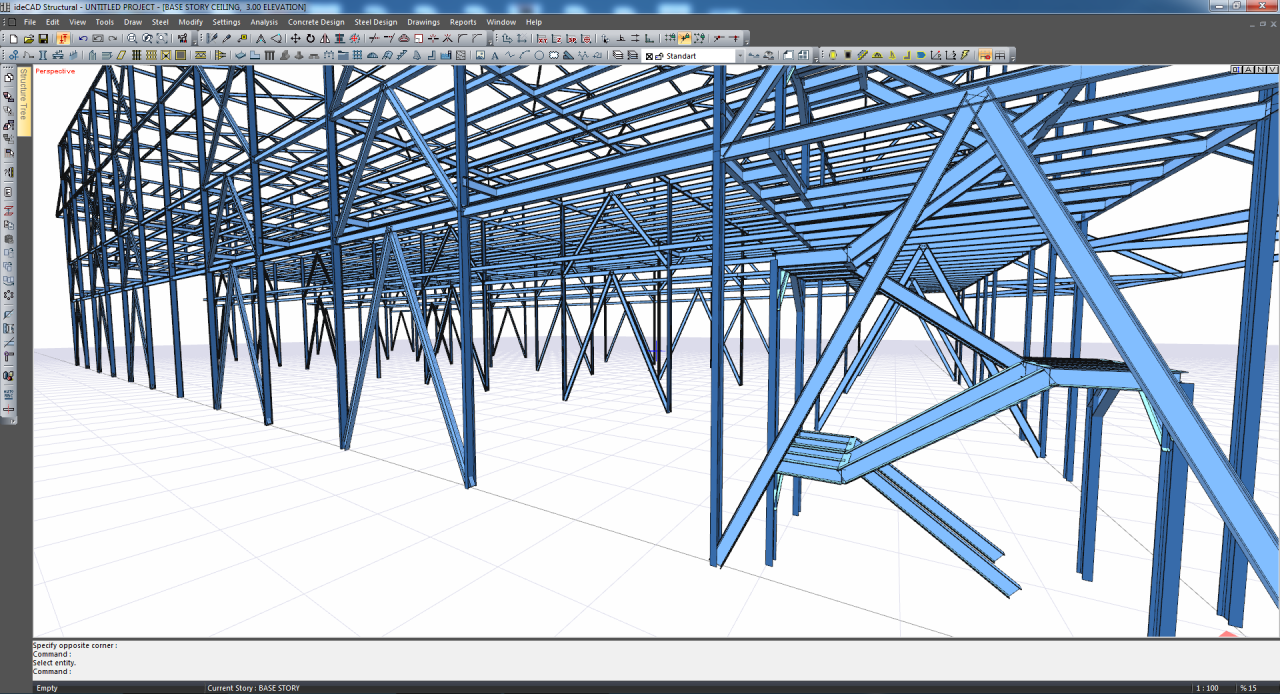This screenshot has height=694, width=1280.
Task: Activate the Zoom window magnifier icon
Action: [x=132, y=39]
